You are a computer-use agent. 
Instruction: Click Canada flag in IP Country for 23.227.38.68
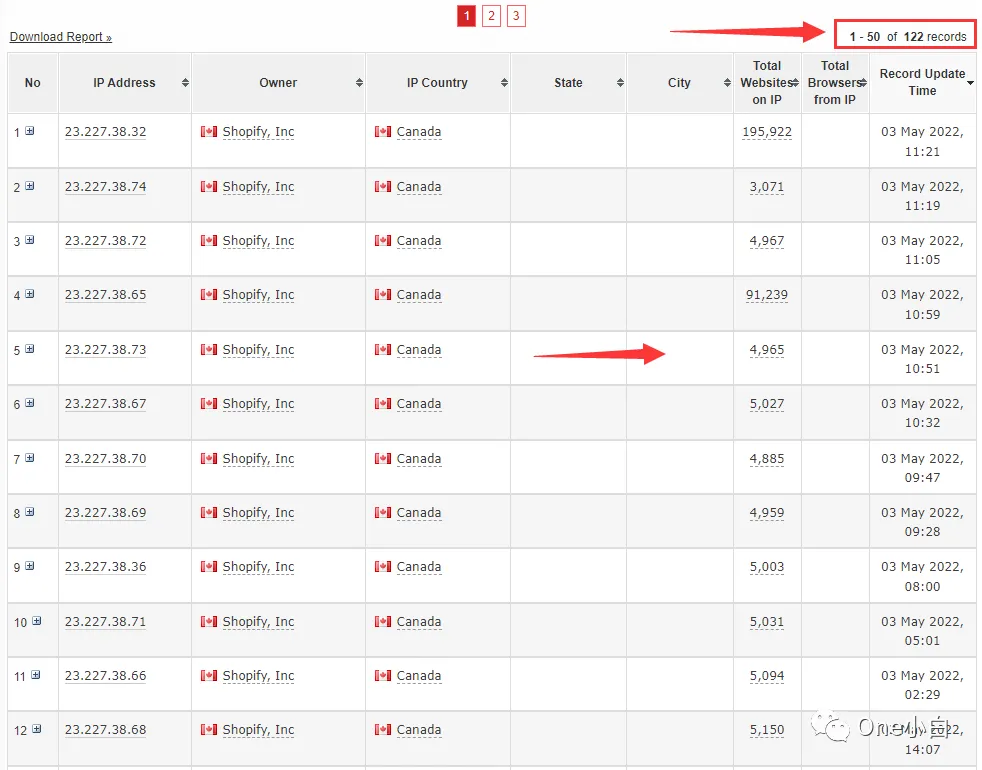[383, 729]
